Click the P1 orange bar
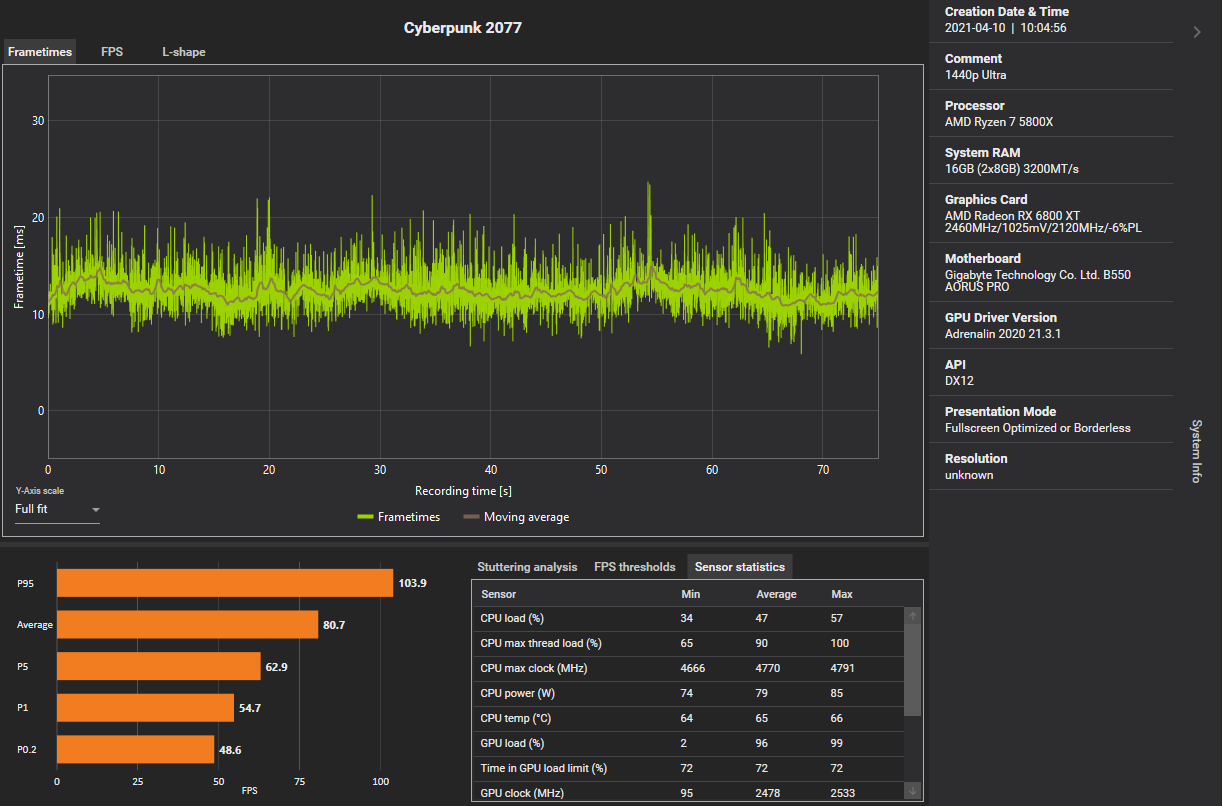 145,708
